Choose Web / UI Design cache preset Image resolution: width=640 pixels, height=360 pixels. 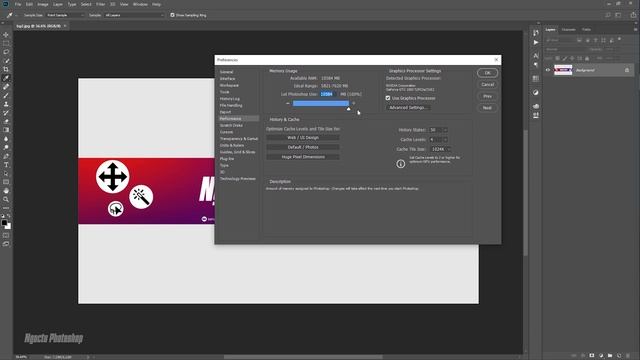pos(303,138)
